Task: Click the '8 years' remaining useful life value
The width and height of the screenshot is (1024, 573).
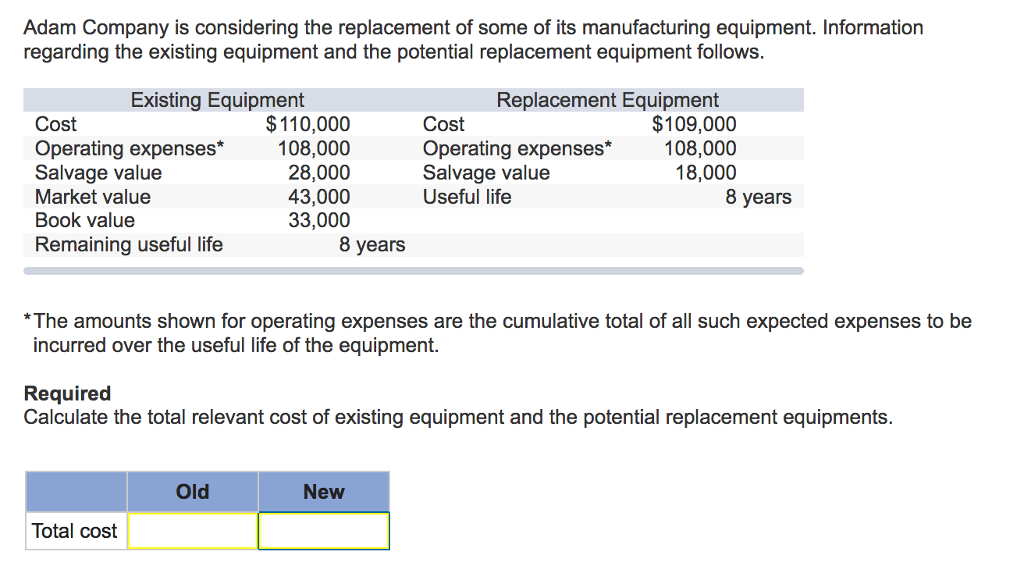Action: coord(372,245)
